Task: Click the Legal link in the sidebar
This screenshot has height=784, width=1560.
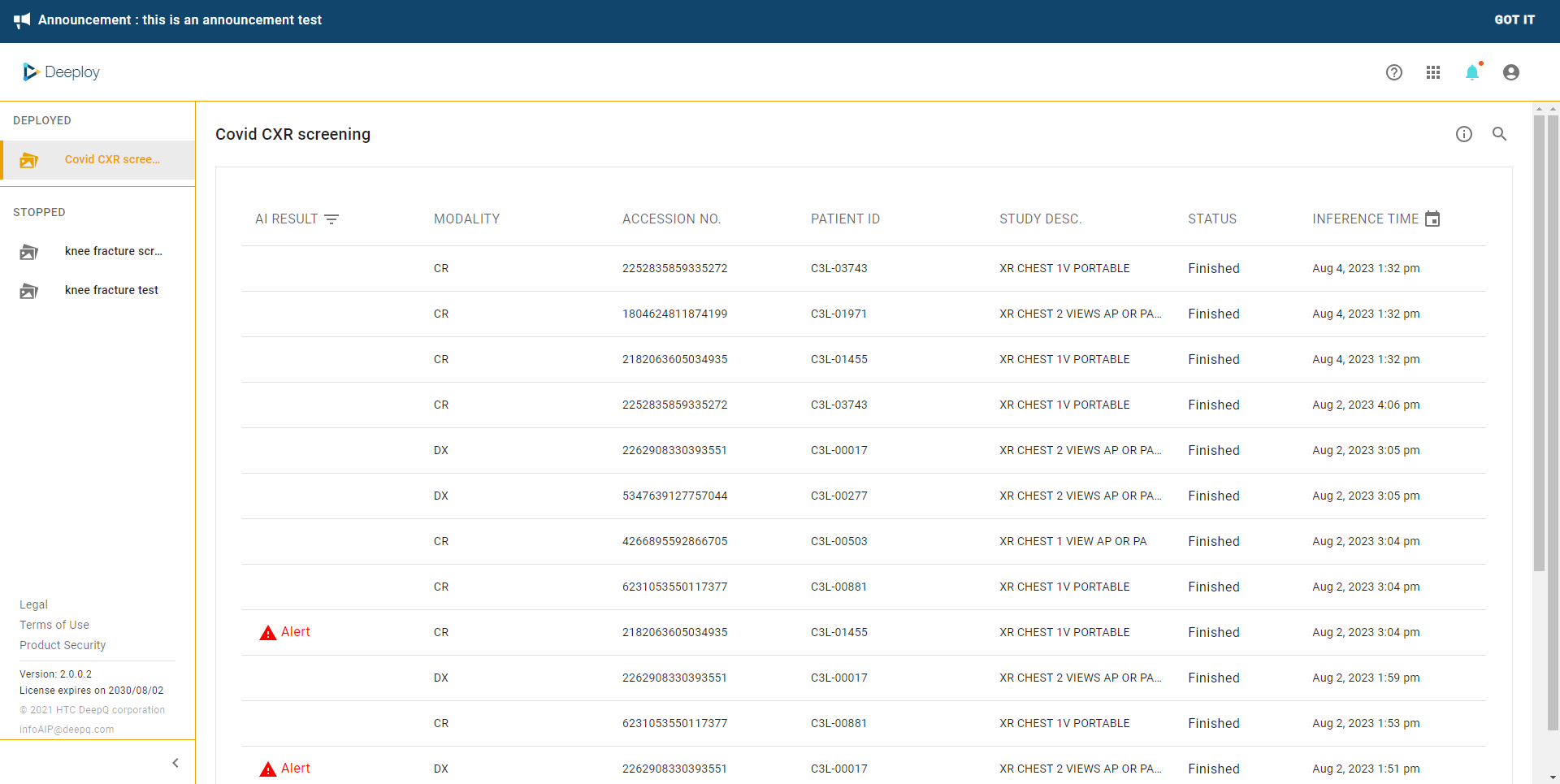Action: (33, 604)
